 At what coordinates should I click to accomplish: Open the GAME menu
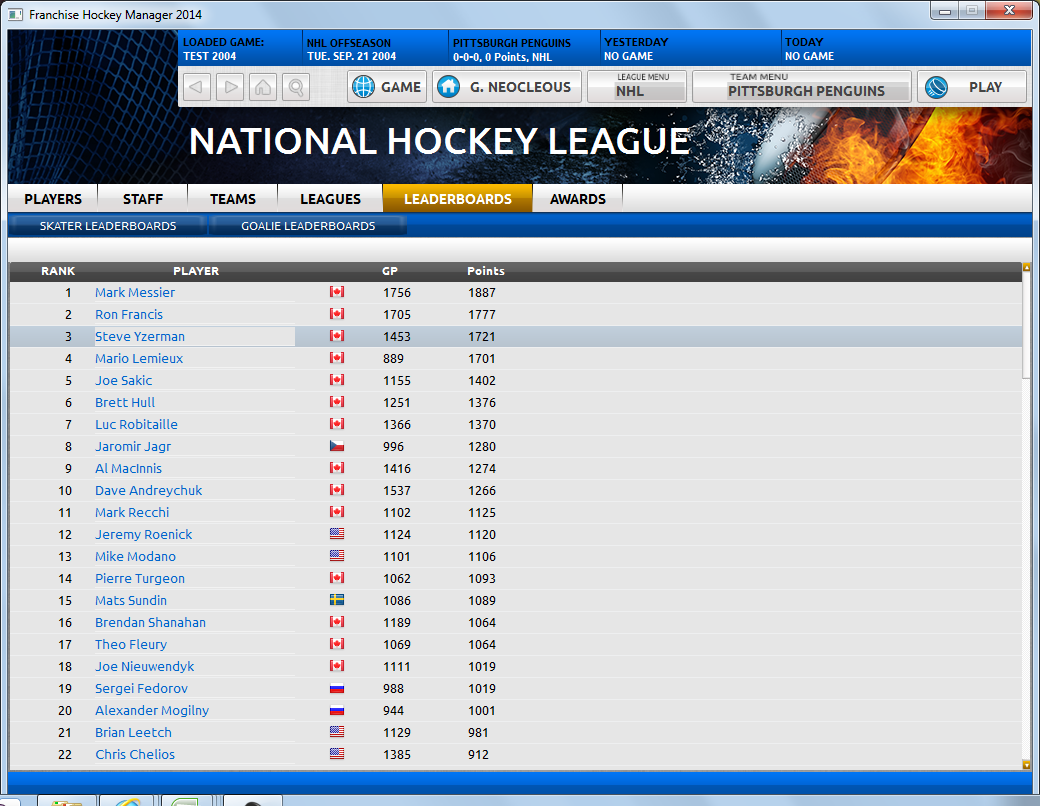point(387,87)
